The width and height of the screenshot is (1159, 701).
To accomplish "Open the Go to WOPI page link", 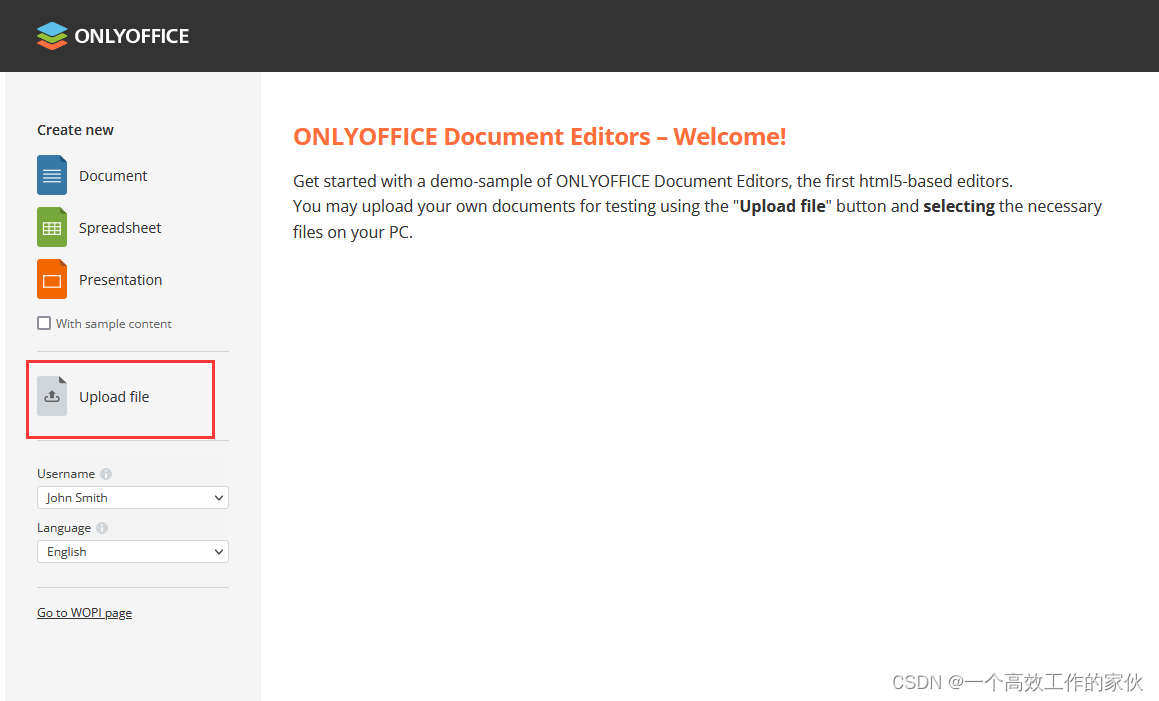I will (84, 612).
